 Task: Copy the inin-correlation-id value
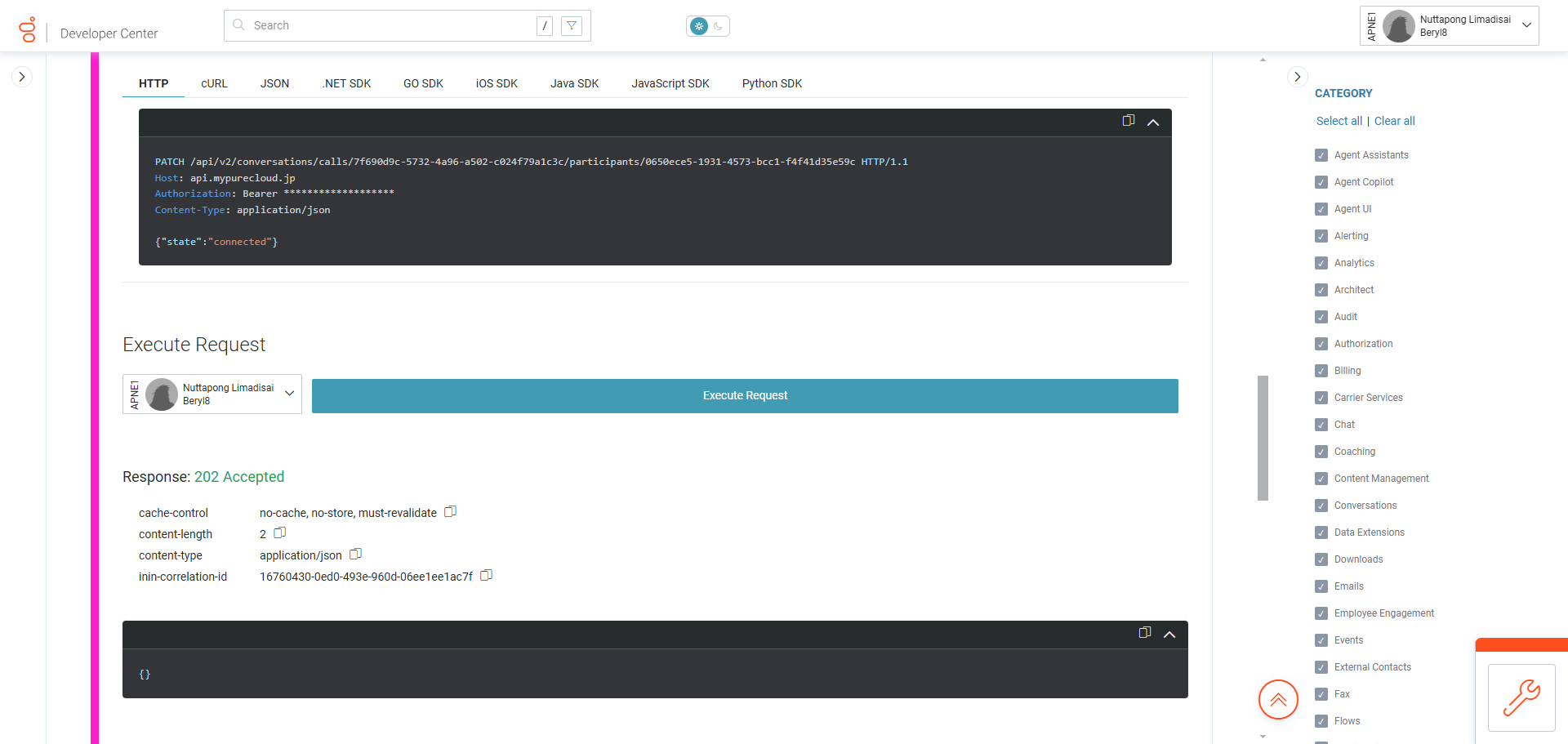click(x=486, y=575)
